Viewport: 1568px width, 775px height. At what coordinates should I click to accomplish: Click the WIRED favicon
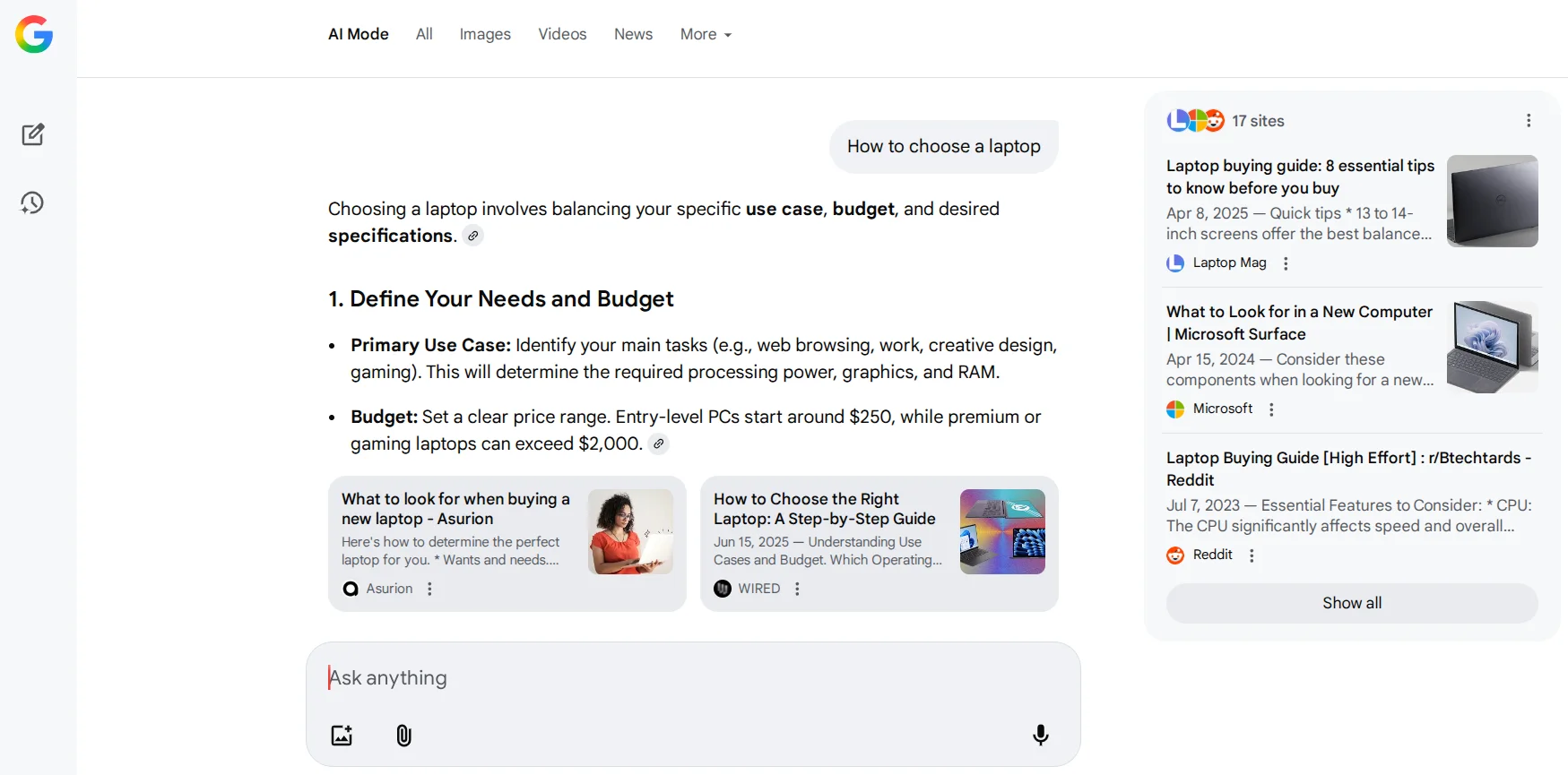point(723,589)
